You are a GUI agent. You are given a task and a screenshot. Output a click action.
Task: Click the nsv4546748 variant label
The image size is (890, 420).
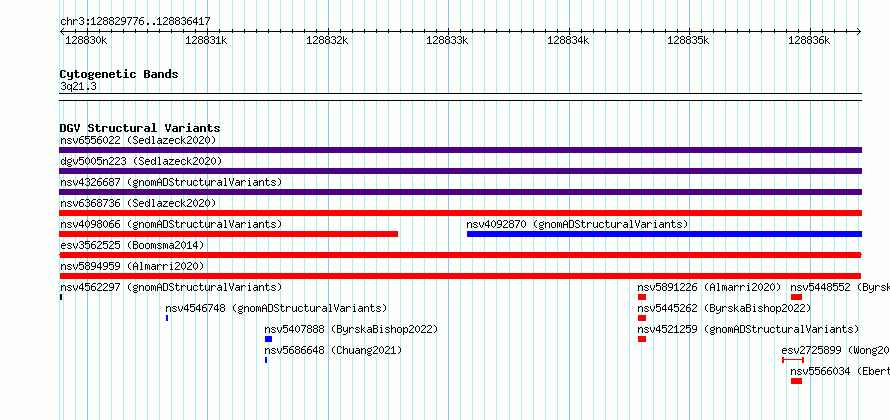pyautogui.click(x=276, y=308)
